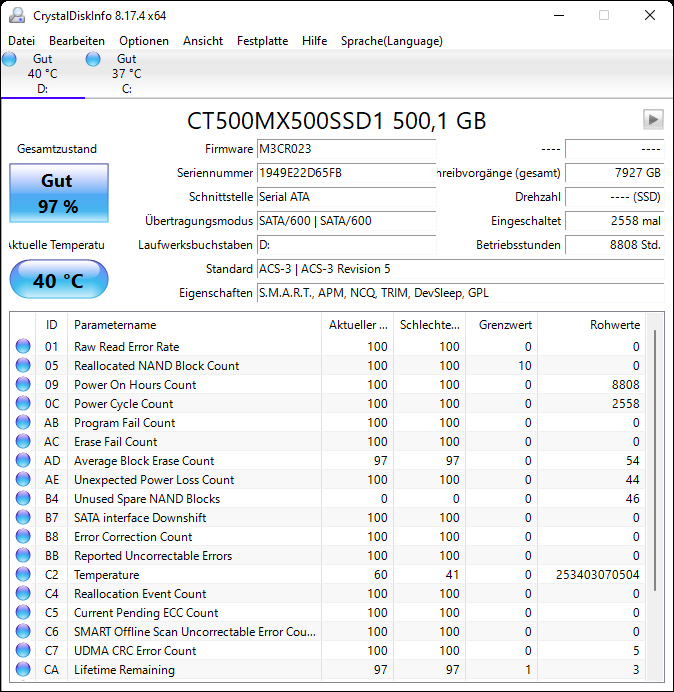This screenshot has height=692, width=674.
Task: Select the 'Lifetime Remaining' parameter text
Action: point(124,669)
